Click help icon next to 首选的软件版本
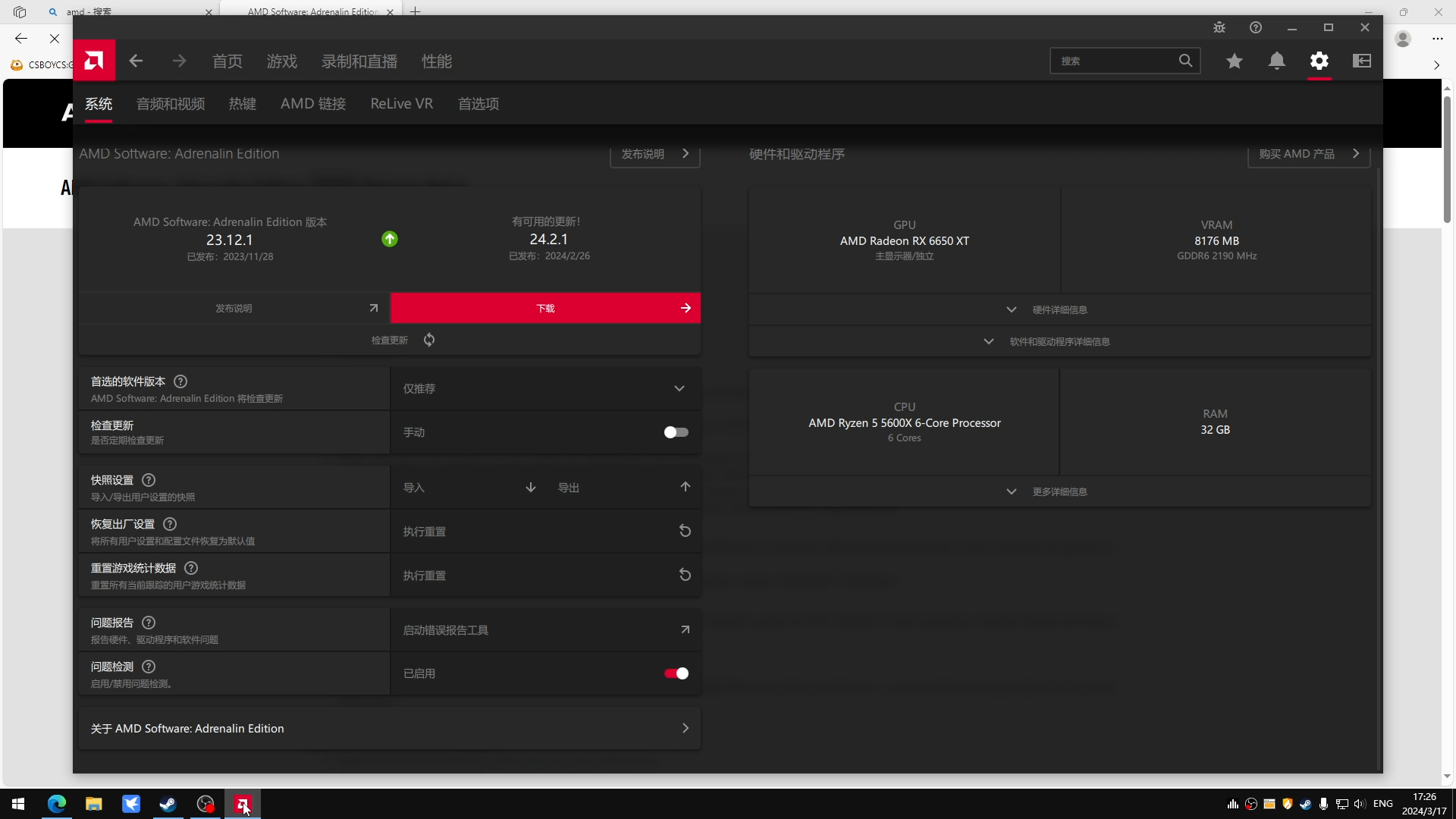 click(180, 381)
